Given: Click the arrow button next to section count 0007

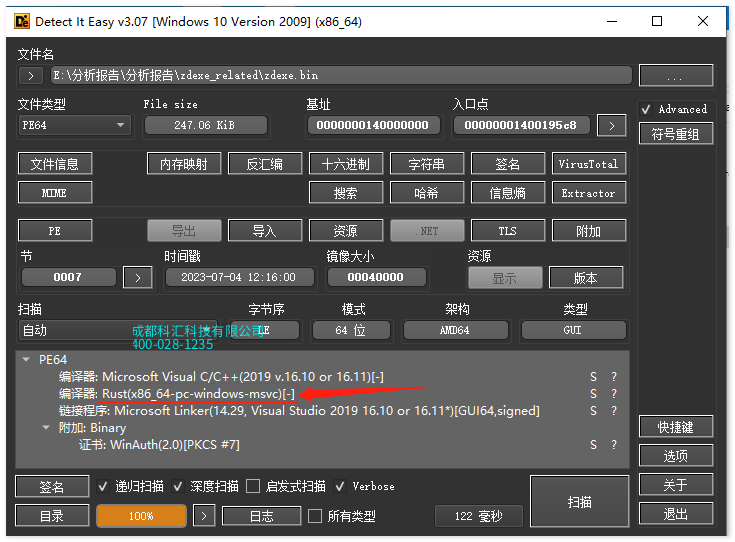Looking at the screenshot, I should 137,278.
